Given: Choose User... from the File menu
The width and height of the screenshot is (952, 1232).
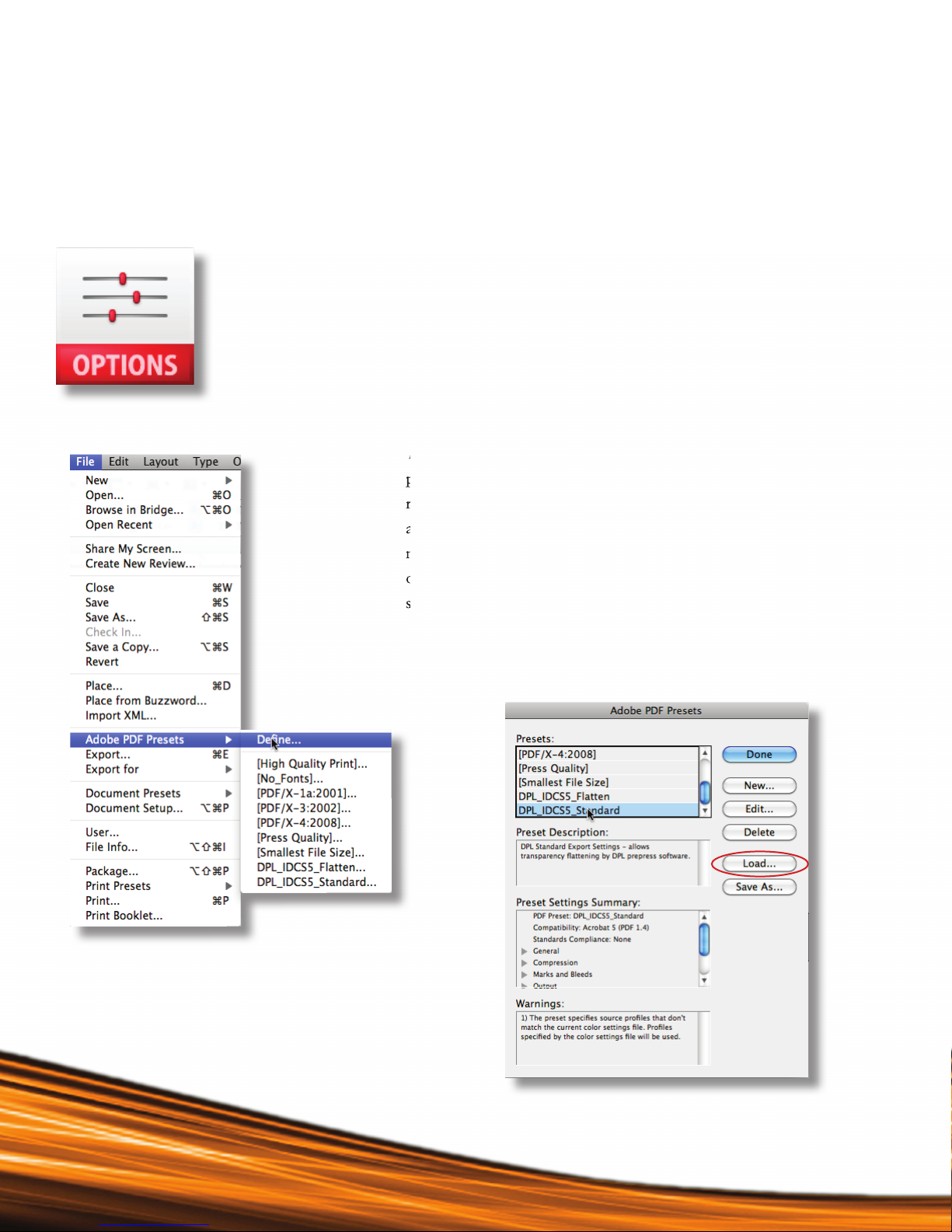Looking at the screenshot, I should point(155,832).
